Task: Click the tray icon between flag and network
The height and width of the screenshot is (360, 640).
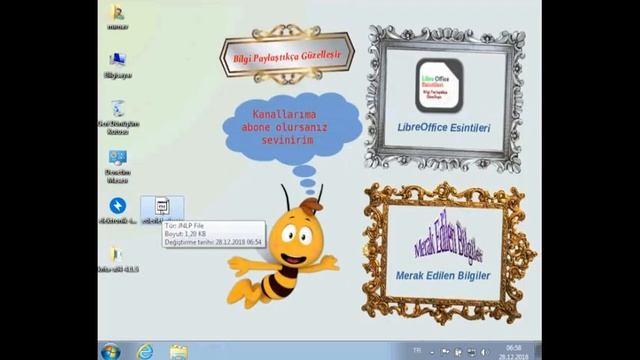Action: (x=458, y=352)
